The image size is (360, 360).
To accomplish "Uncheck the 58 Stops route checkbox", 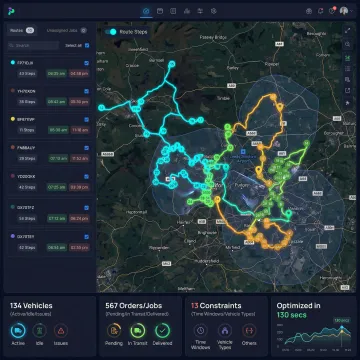I will coord(87,208).
